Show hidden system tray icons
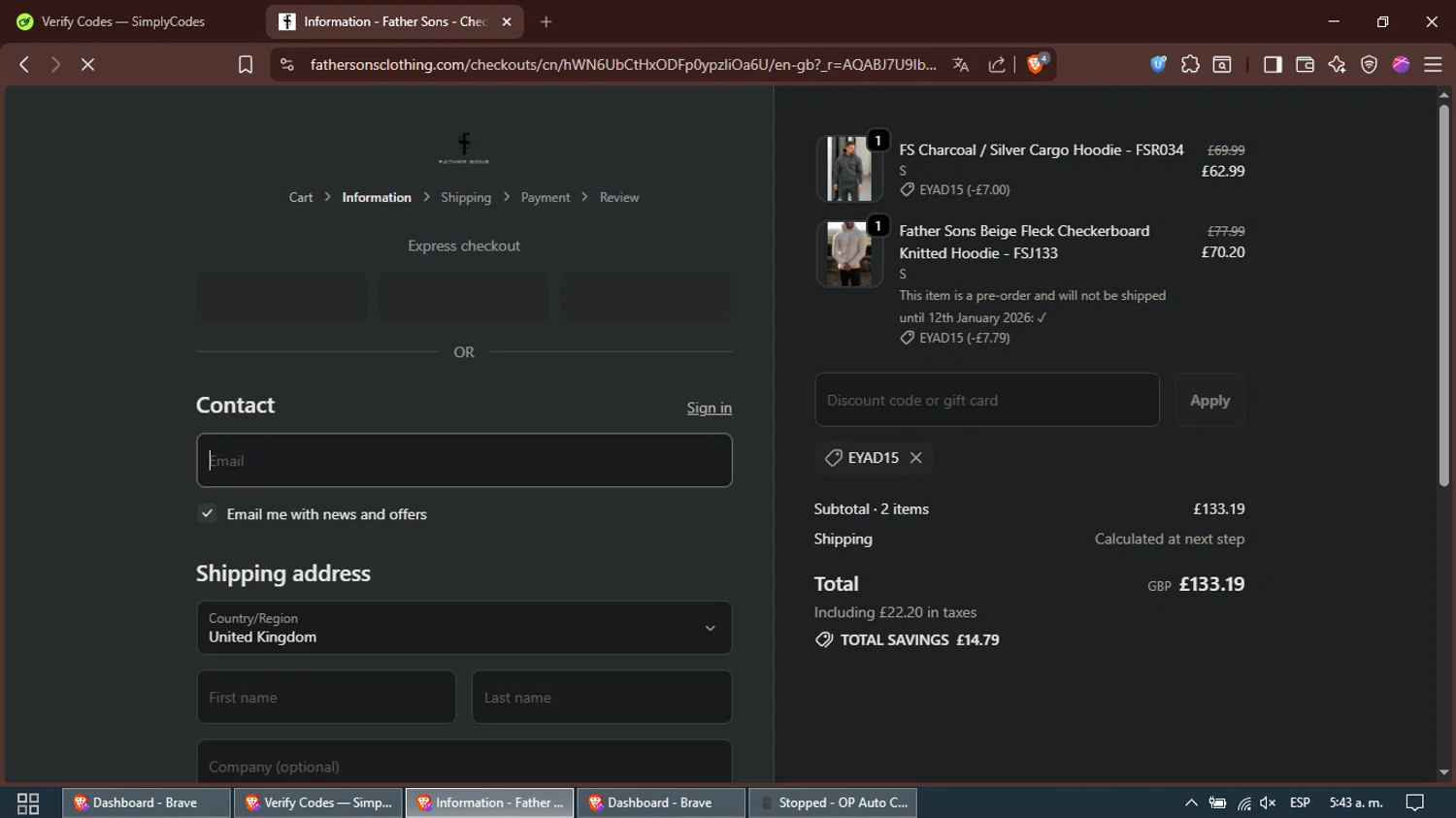The height and width of the screenshot is (818, 1456). click(x=1191, y=802)
